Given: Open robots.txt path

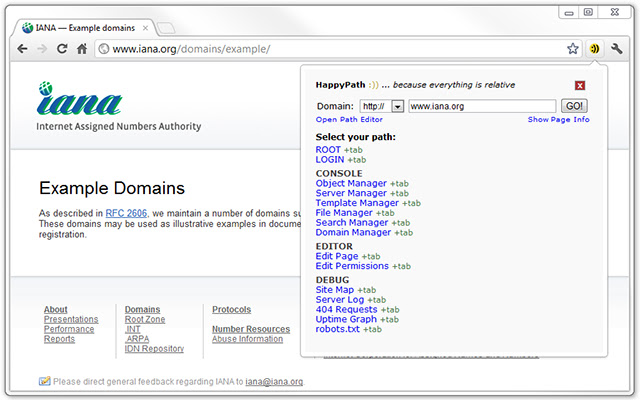Looking at the screenshot, I should (338, 329).
